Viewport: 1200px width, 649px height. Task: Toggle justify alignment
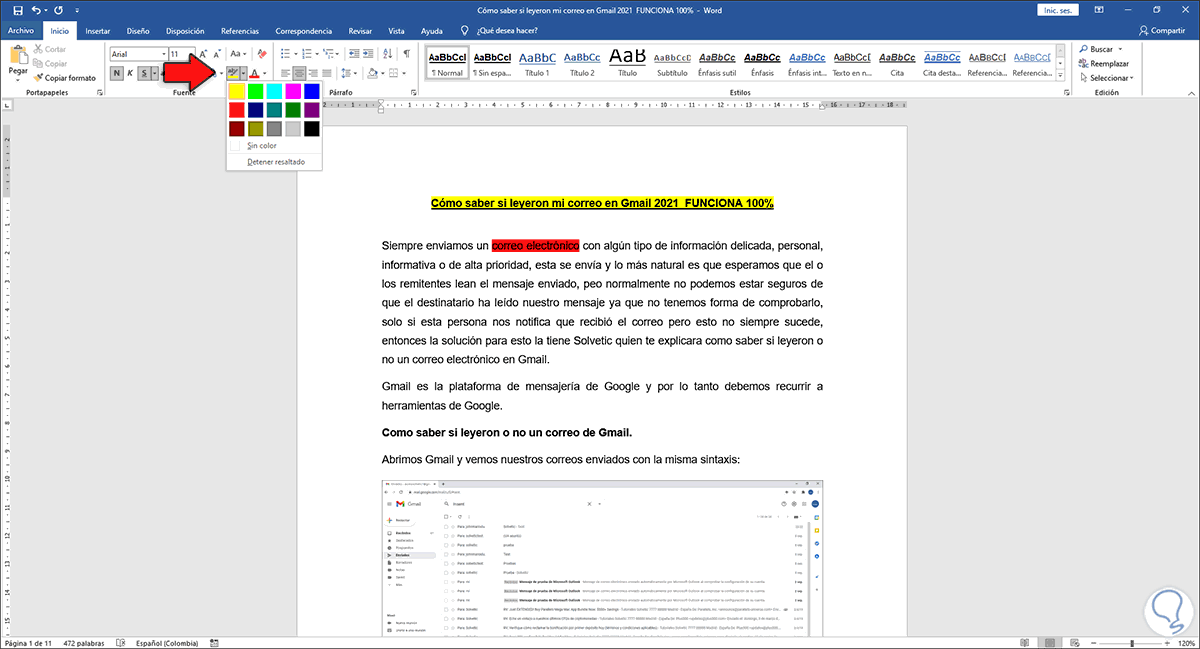point(327,73)
